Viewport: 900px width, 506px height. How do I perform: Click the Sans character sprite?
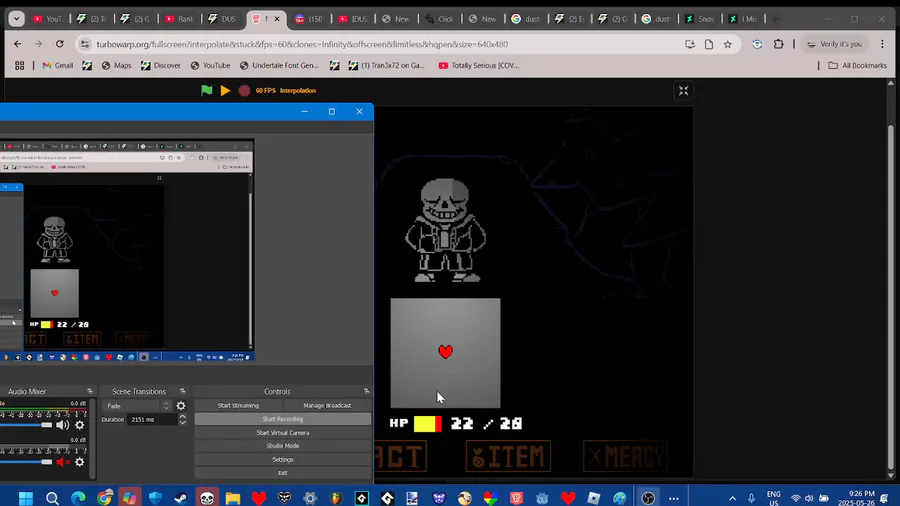pos(445,230)
